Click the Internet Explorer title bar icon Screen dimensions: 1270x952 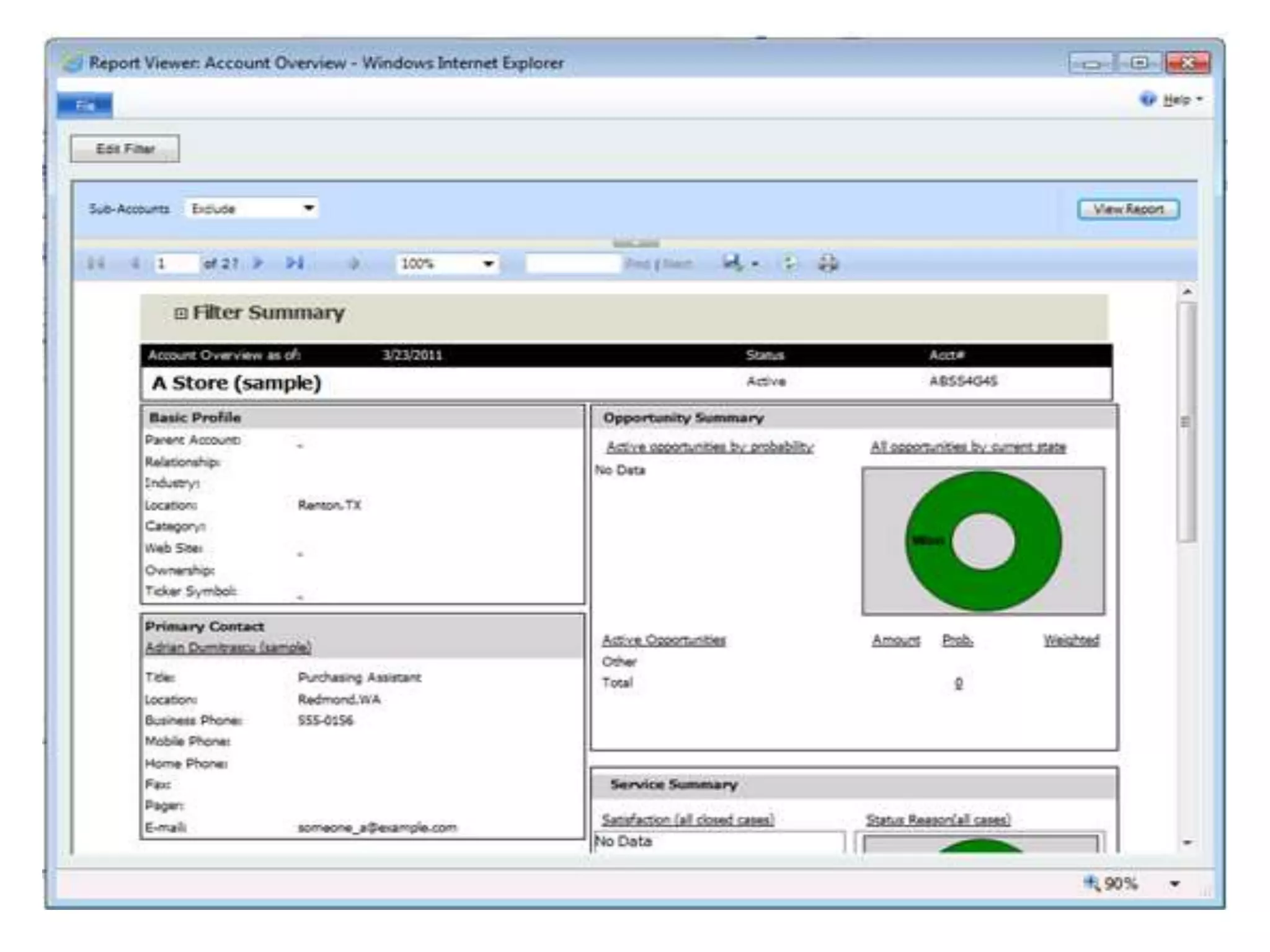[73, 63]
